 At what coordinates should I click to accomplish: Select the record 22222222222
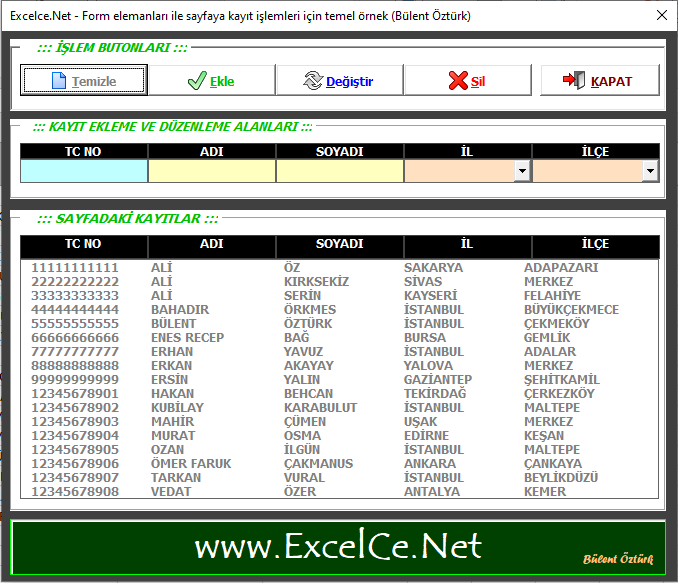339,282
